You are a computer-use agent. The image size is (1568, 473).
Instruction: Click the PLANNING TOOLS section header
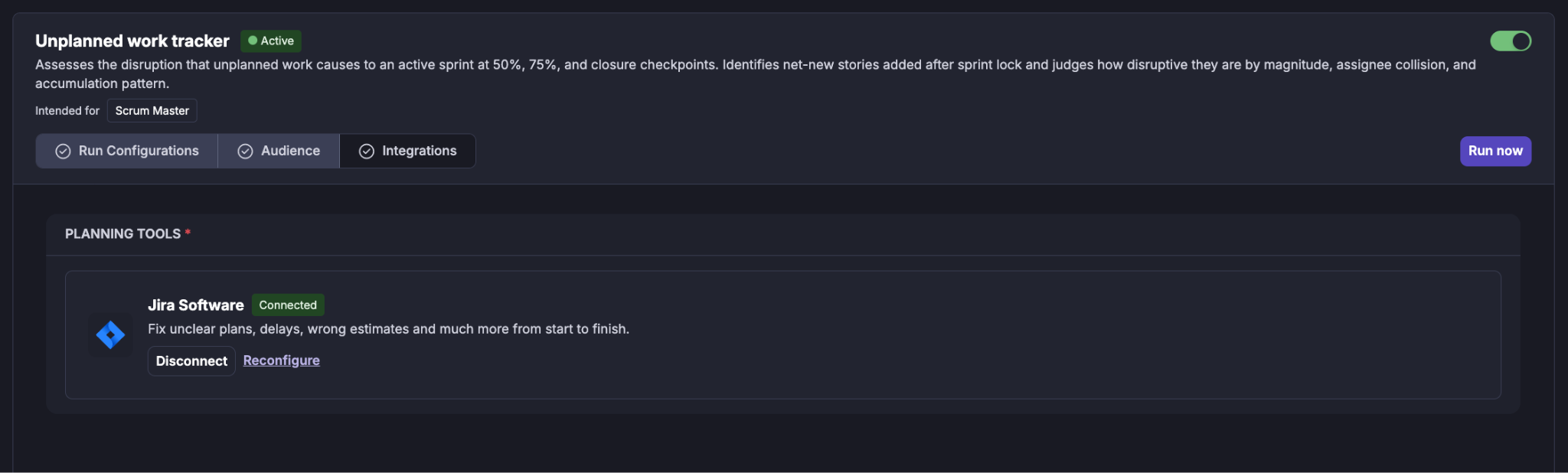click(122, 233)
